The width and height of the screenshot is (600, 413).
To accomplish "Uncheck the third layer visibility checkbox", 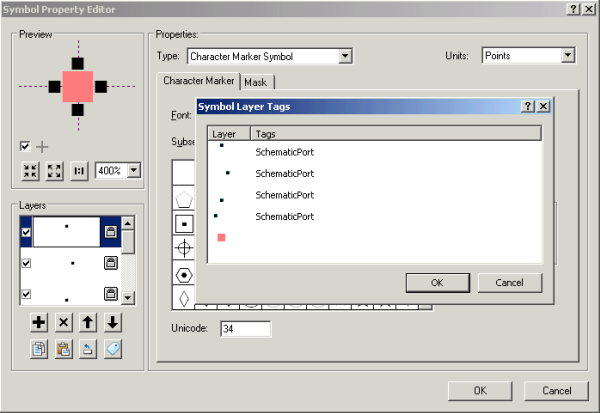I will point(26,294).
